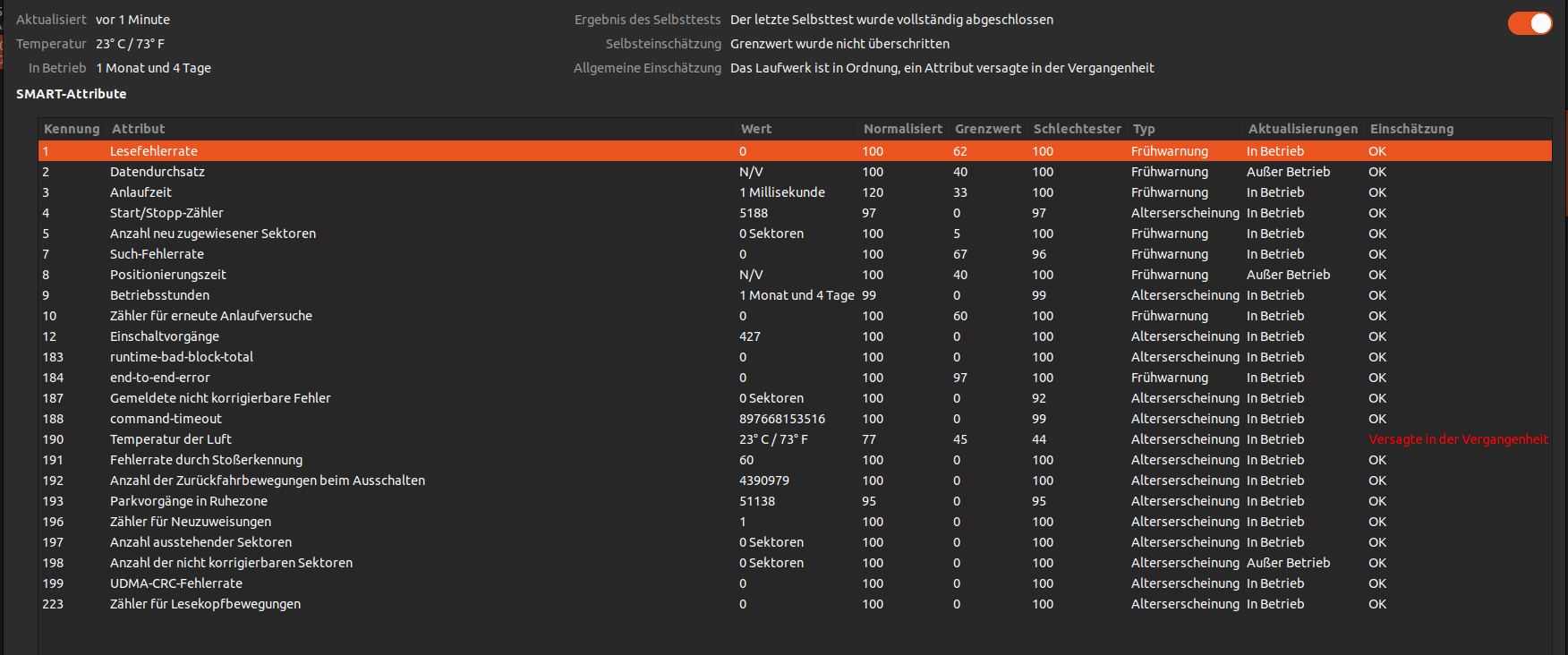1568x655 pixels.
Task: Click the self-test result 'Der letzte Selbsttest wurde vollständig abgeschlossen'
Action: tap(891, 20)
